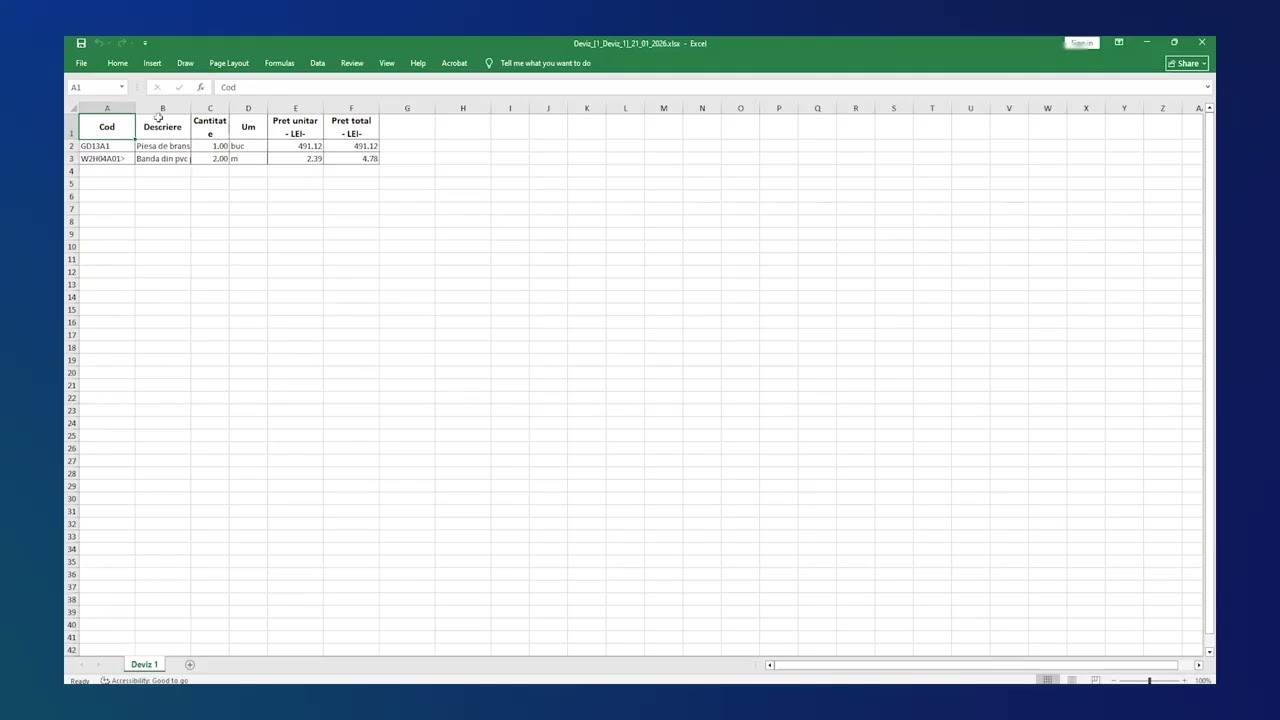Click the Tell me lightbulb icon
Viewport: 1280px width, 720px height.
coord(489,63)
